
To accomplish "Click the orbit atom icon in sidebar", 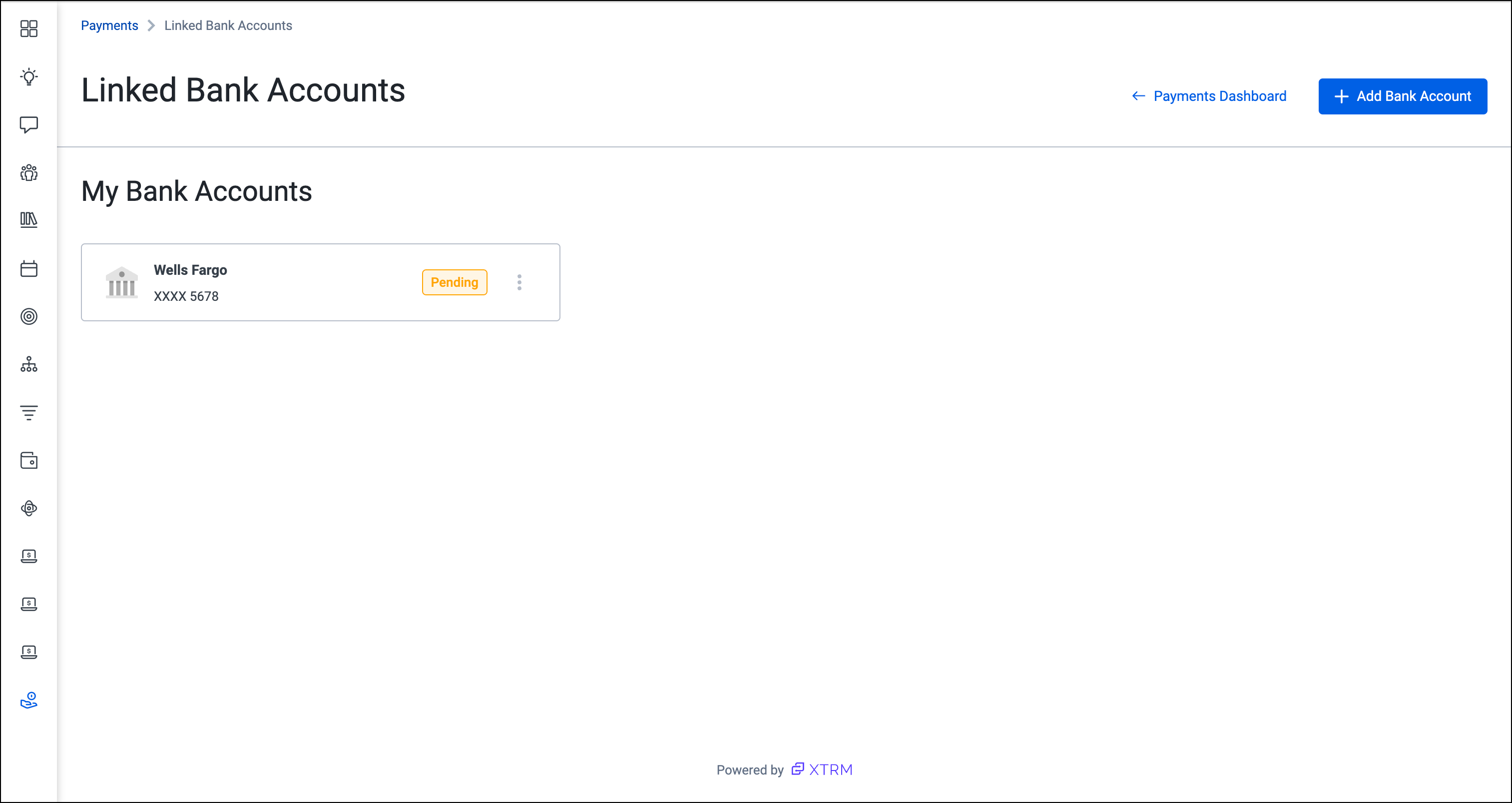I will click(x=29, y=508).
